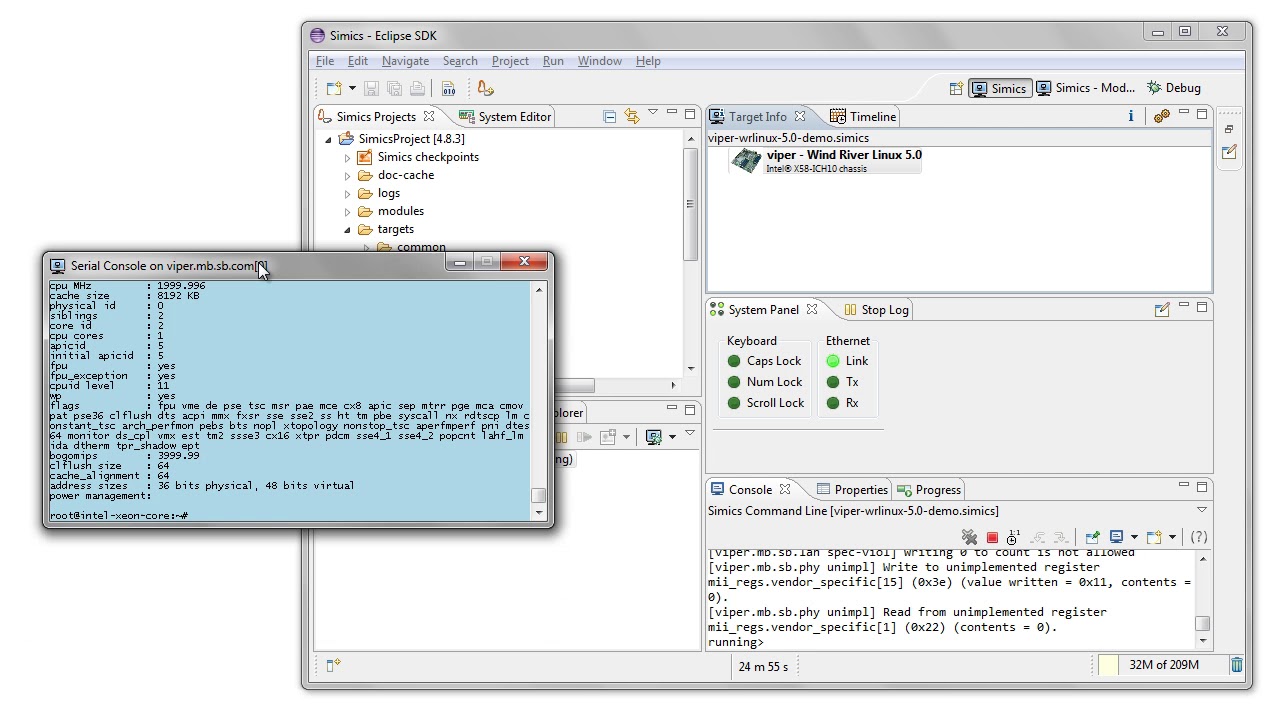Click the Ethernet Rx indicator LED
1280x720 pixels.
pyautogui.click(x=833, y=403)
